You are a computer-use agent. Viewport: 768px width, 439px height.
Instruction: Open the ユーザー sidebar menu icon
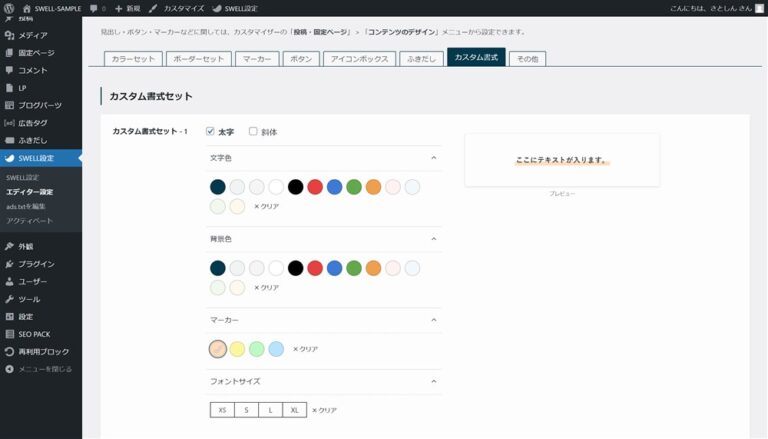click(x=10, y=282)
